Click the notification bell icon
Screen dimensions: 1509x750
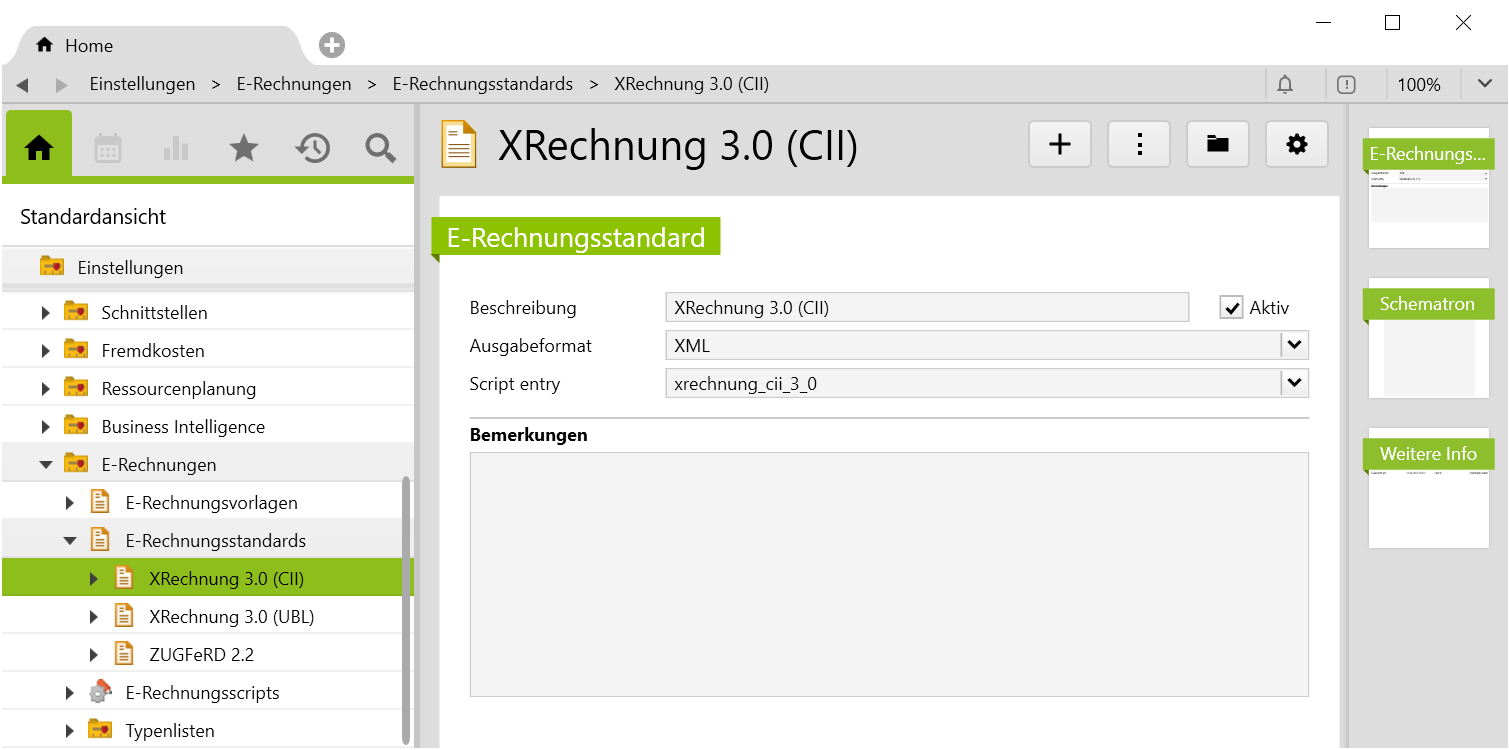point(1285,85)
